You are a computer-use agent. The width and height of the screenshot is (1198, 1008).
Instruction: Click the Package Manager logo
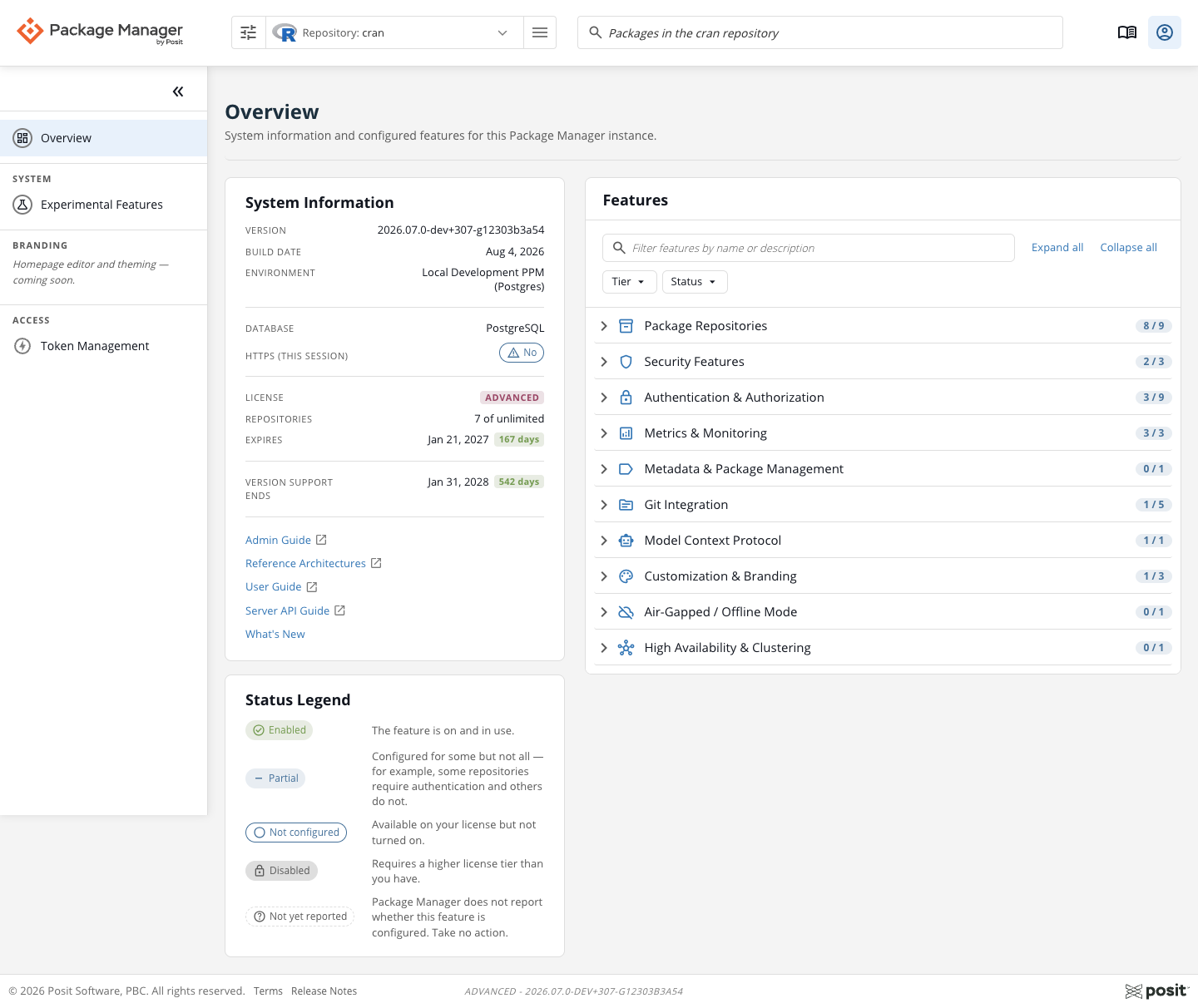[100, 32]
